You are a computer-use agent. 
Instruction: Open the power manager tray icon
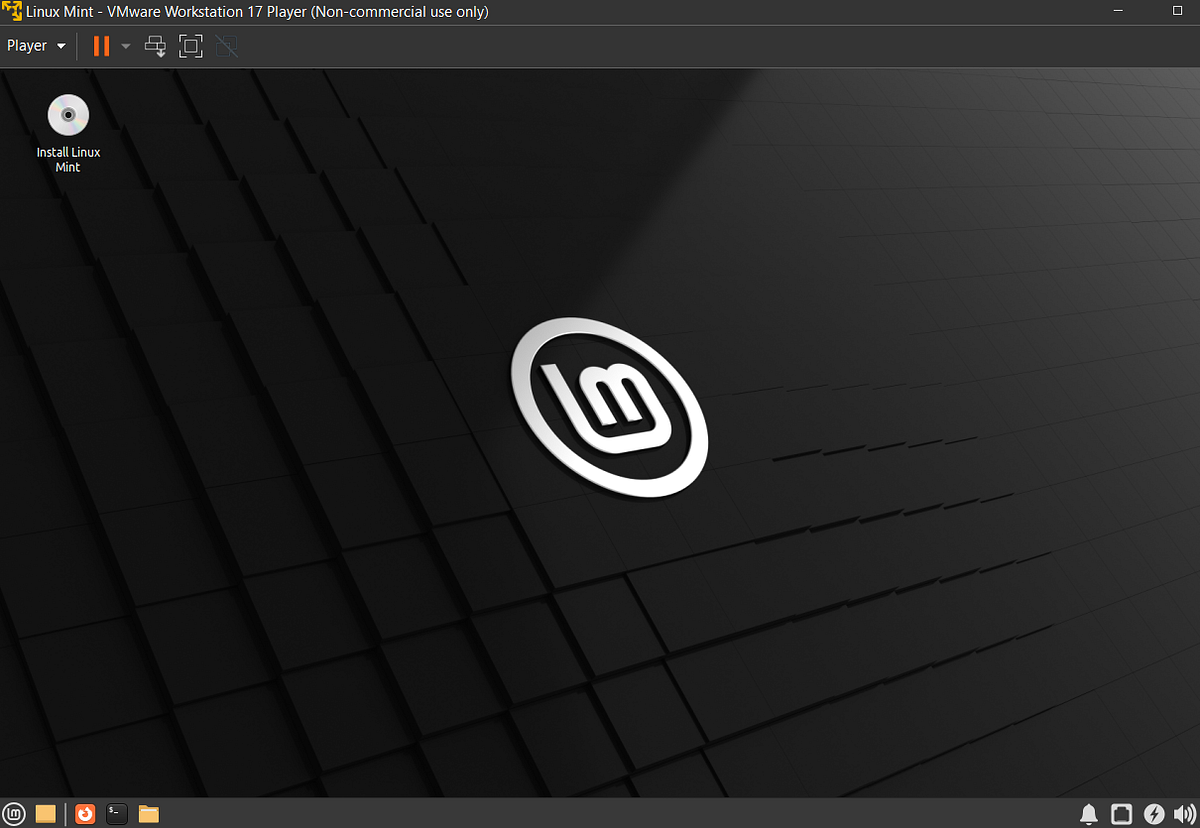click(1154, 813)
